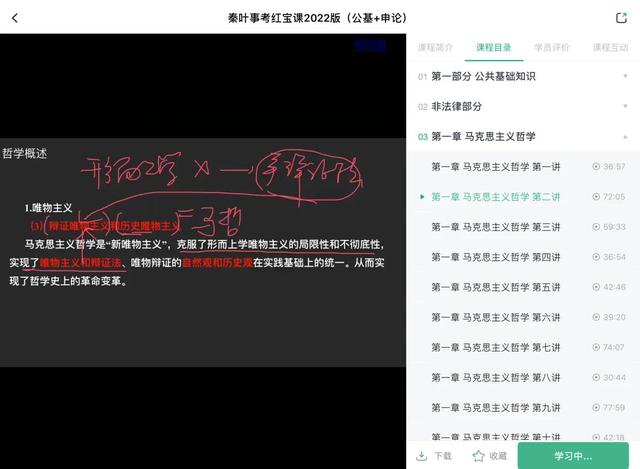
Task: Click the duration icon next to 59:33
Action: [x=596, y=227]
